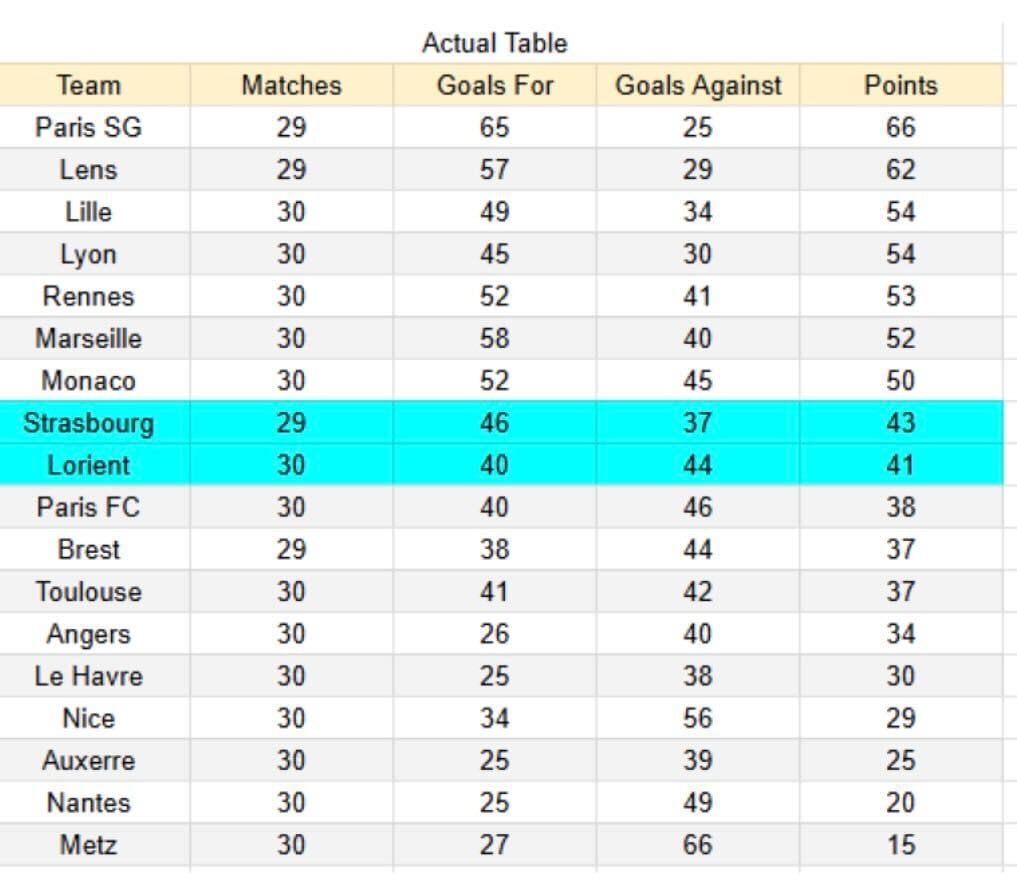Viewport: 1017px width, 882px height.
Task: Click Lens points value 62
Action: pos(901,169)
